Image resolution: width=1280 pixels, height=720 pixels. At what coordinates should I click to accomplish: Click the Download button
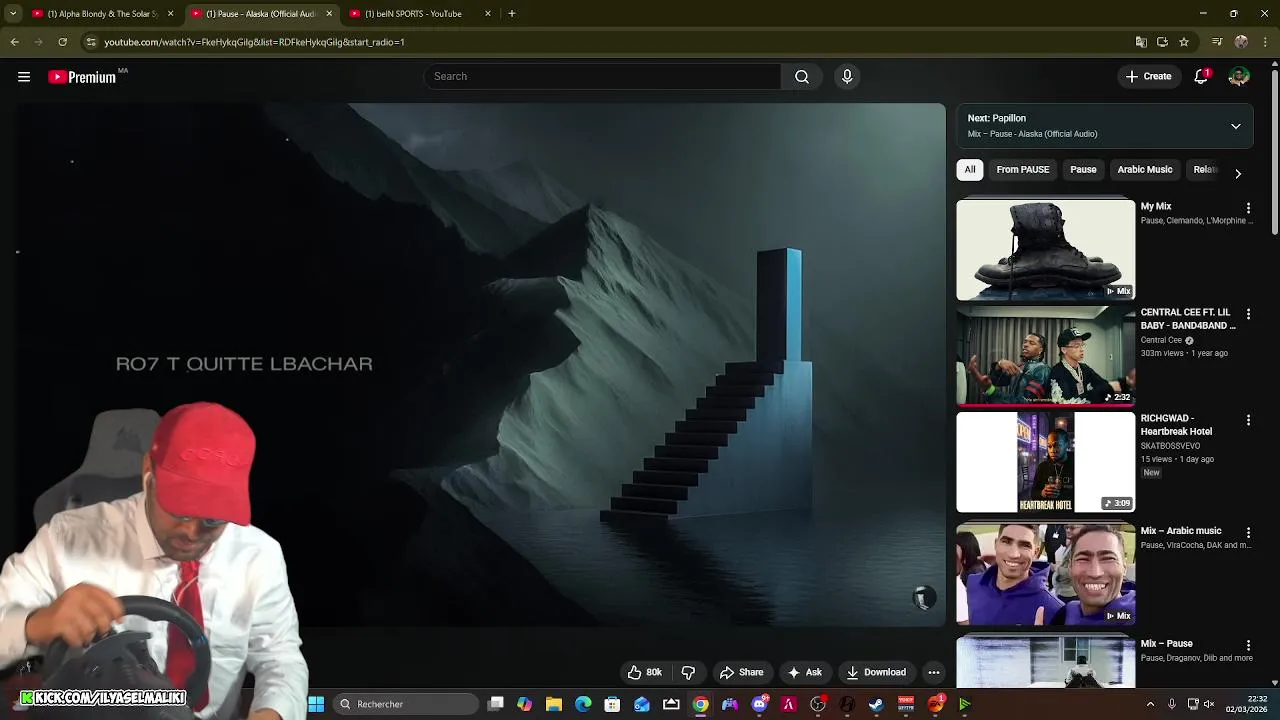876,673
